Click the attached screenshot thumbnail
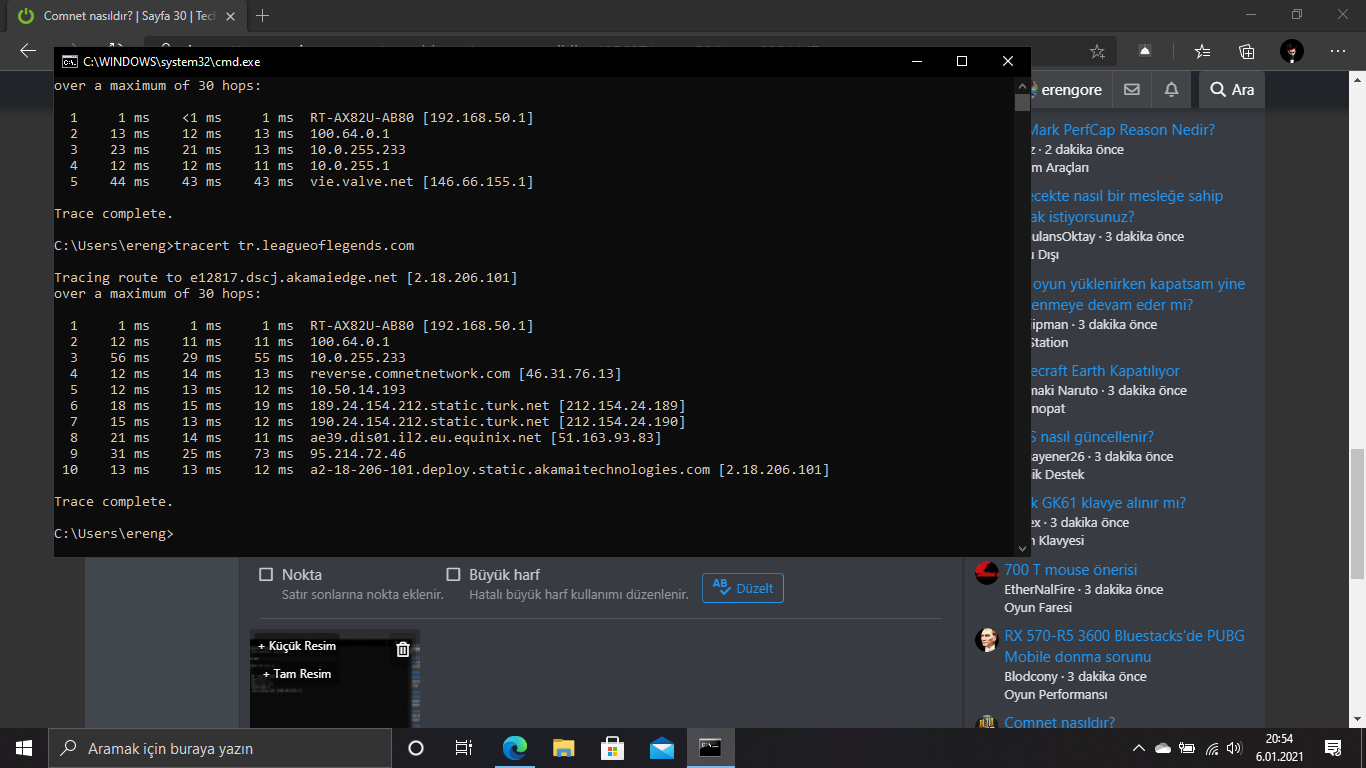This screenshot has height=768, width=1366. tap(335, 679)
